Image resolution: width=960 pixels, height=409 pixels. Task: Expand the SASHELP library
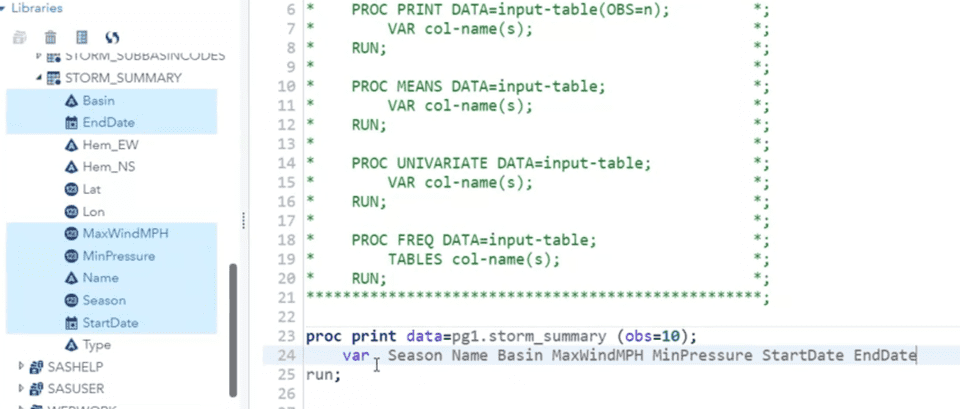pyautogui.click(x=21, y=367)
